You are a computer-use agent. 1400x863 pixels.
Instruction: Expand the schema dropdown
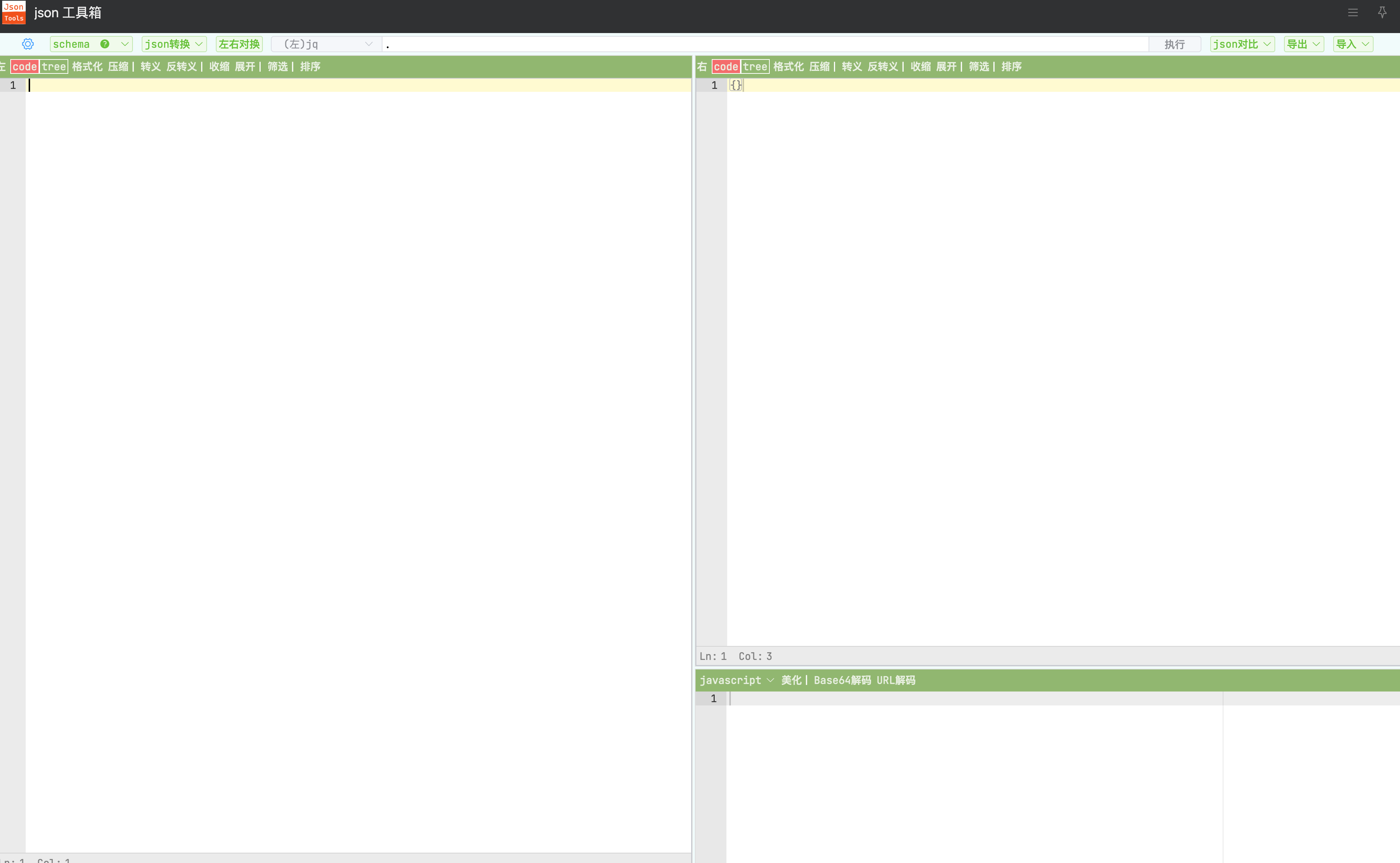pyautogui.click(x=124, y=44)
